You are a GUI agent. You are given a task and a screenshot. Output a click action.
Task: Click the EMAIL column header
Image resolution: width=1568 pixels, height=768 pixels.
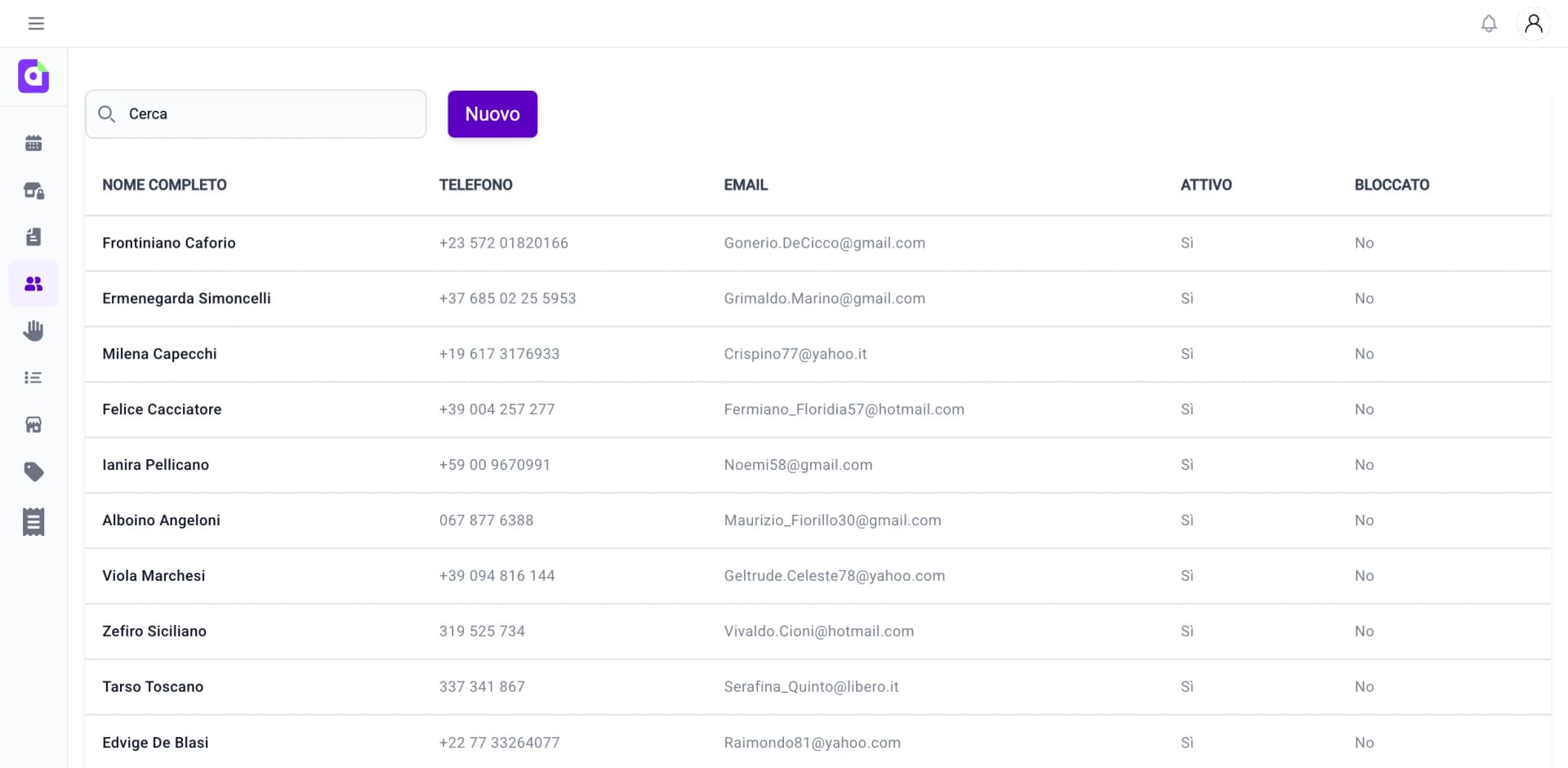[x=746, y=185]
